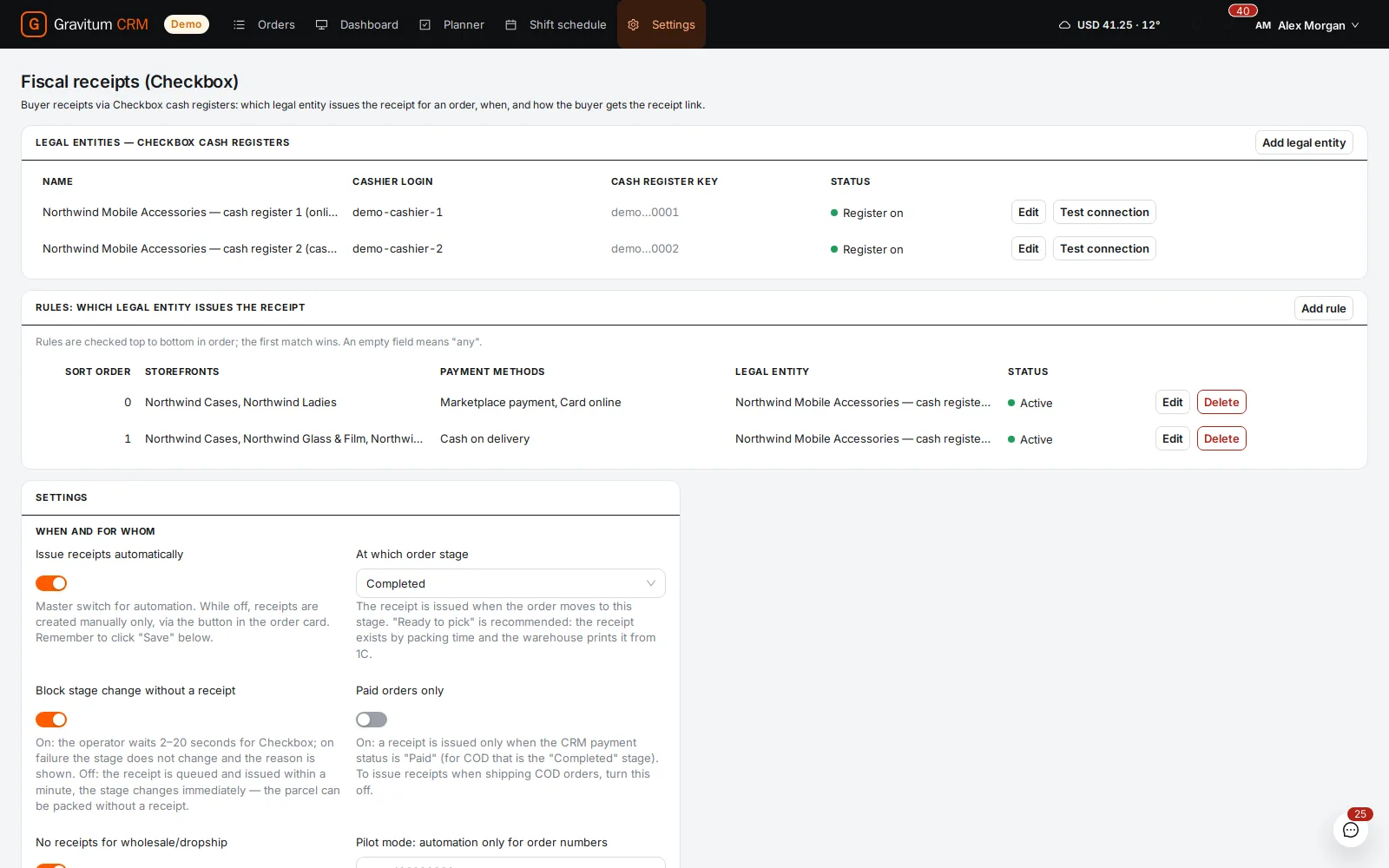Delete the Marketplace payment, Card online rule
Screen dimensions: 1389x868
coord(1221,402)
